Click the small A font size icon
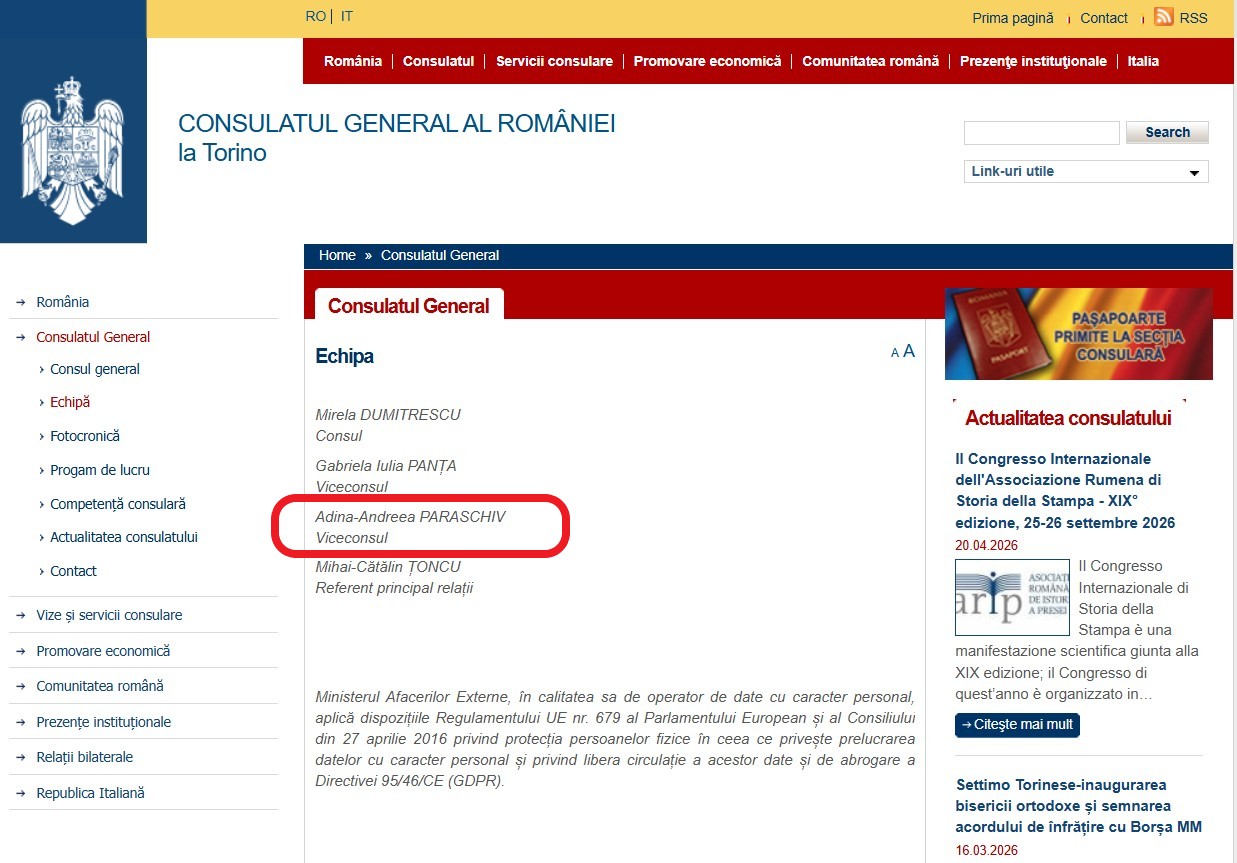 pos(895,353)
